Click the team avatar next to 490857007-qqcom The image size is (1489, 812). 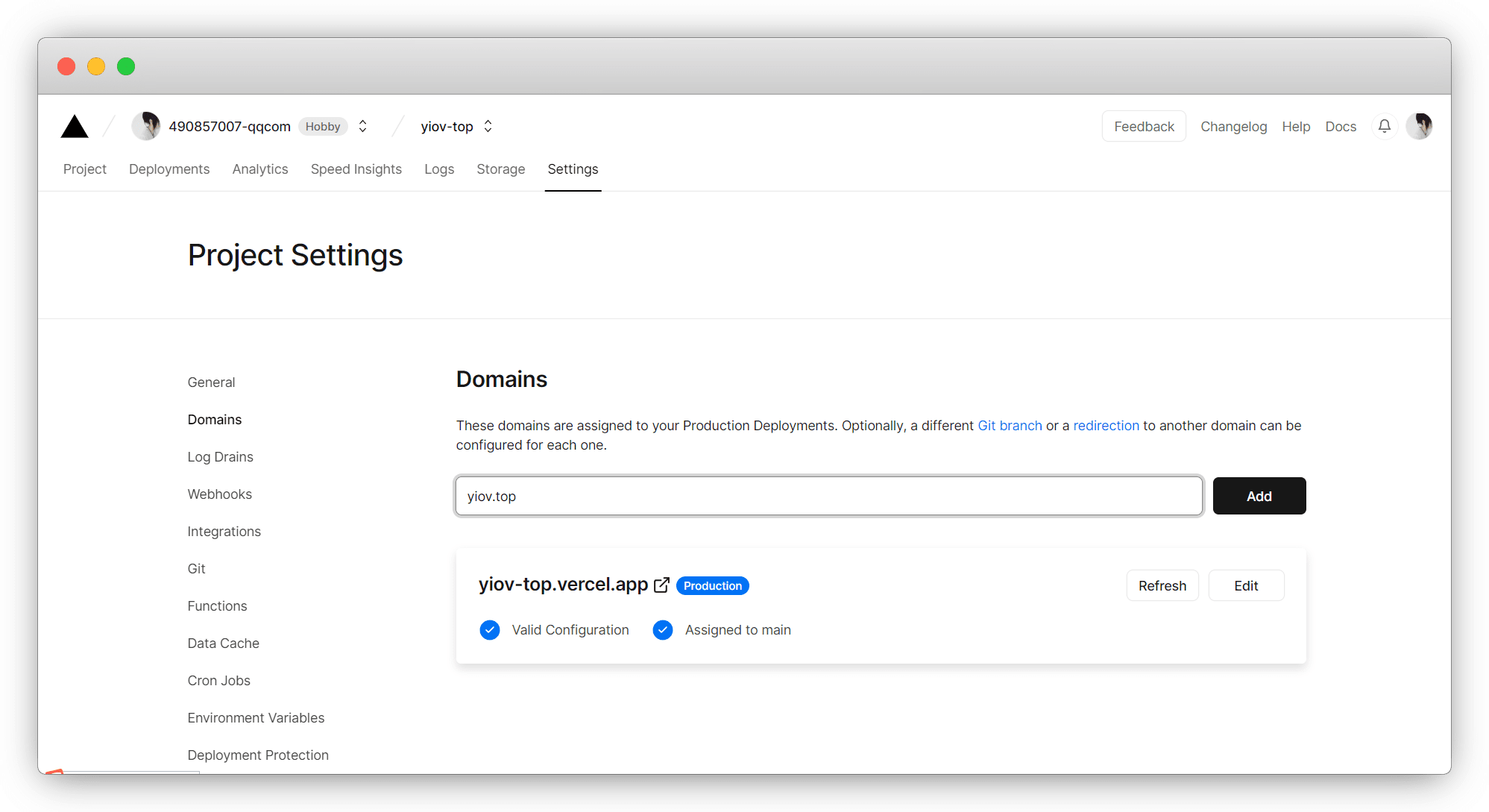146,127
